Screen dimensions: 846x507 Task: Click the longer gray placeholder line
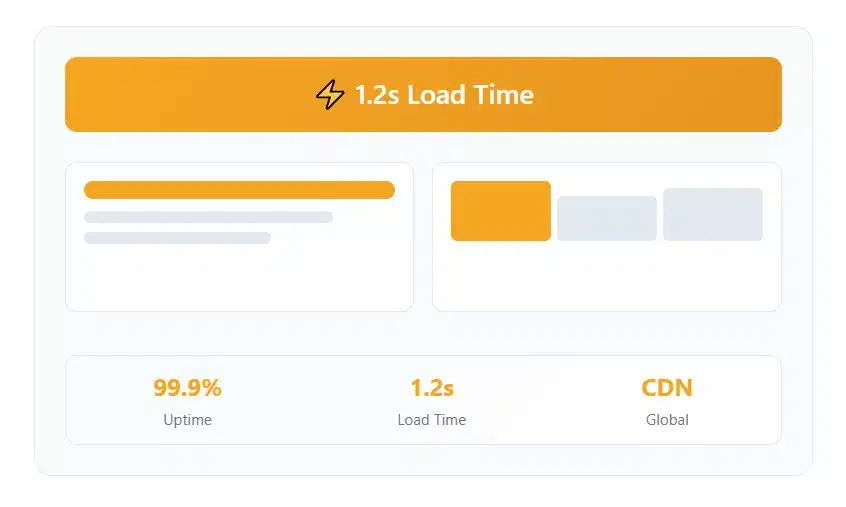coord(208,217)
